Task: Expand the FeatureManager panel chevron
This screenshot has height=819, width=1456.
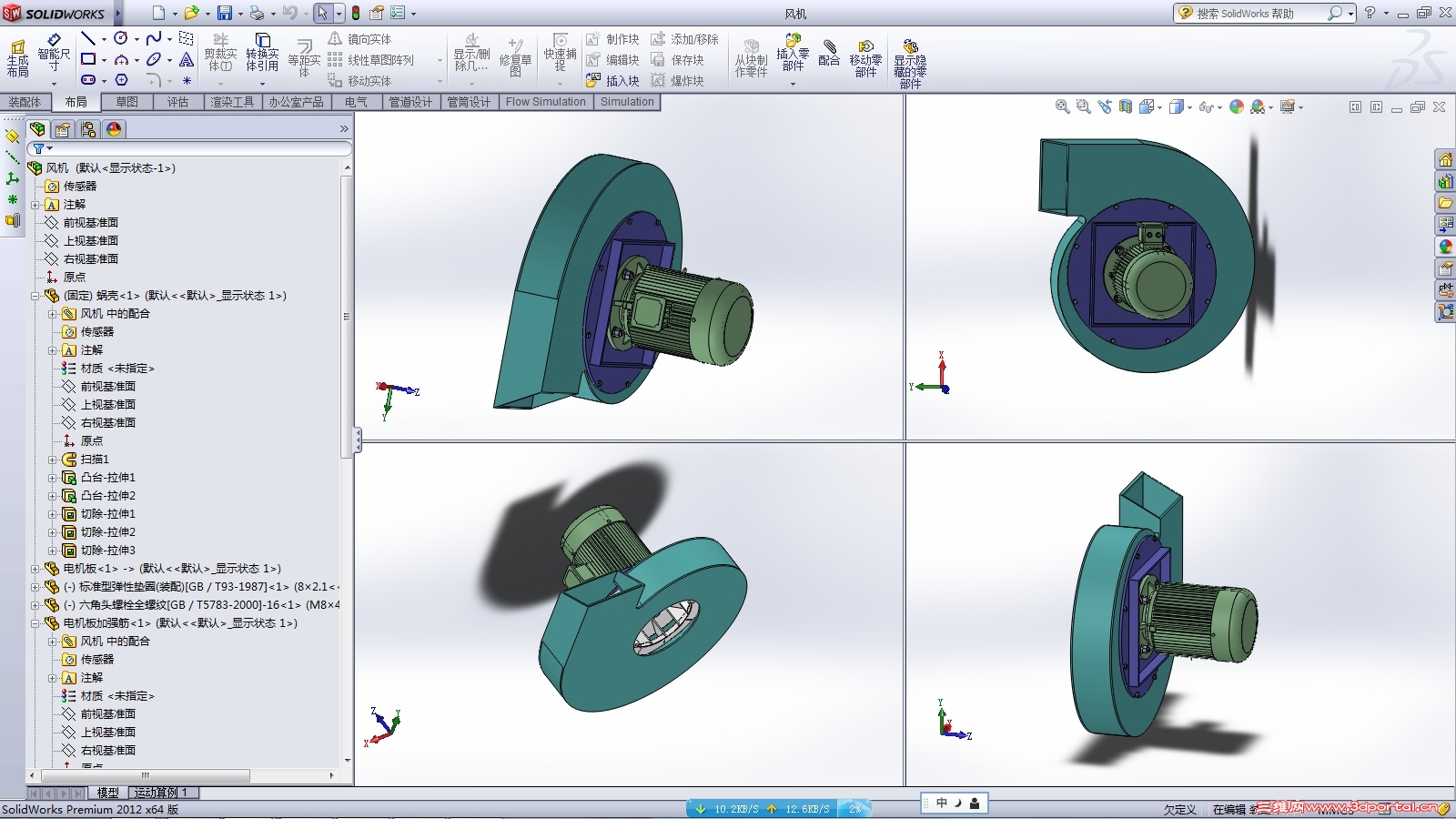Action: (344, 129)
